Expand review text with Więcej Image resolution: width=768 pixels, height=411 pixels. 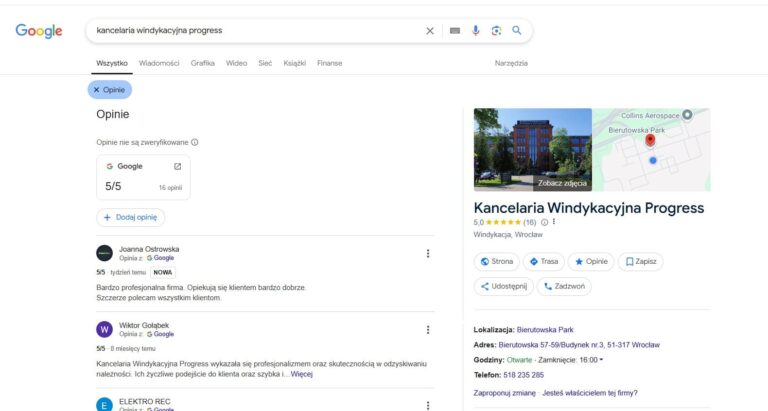click(302, 374)
